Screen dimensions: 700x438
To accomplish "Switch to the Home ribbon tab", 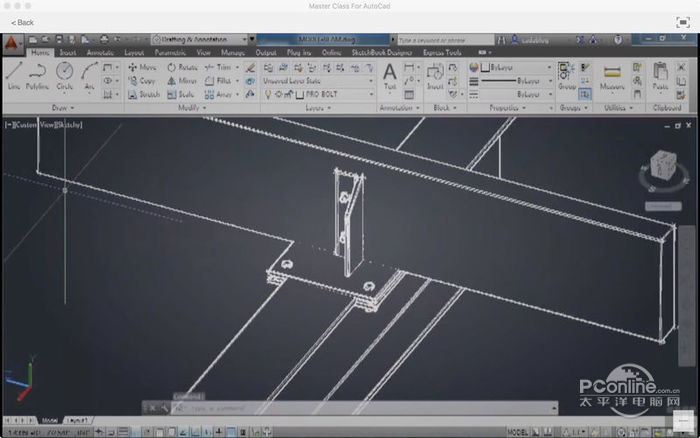I will tap(40, 52).
